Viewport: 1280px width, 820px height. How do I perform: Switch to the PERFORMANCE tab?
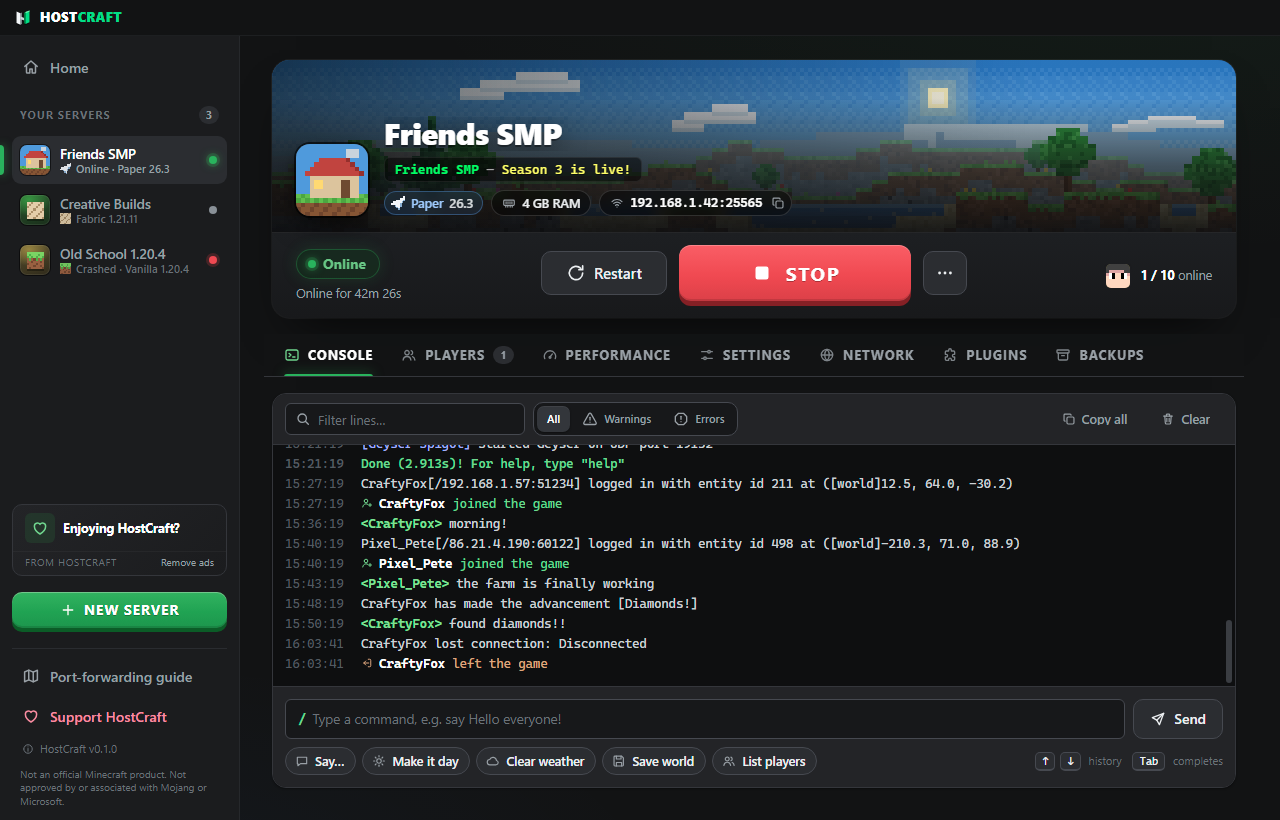tap(606, 355)
